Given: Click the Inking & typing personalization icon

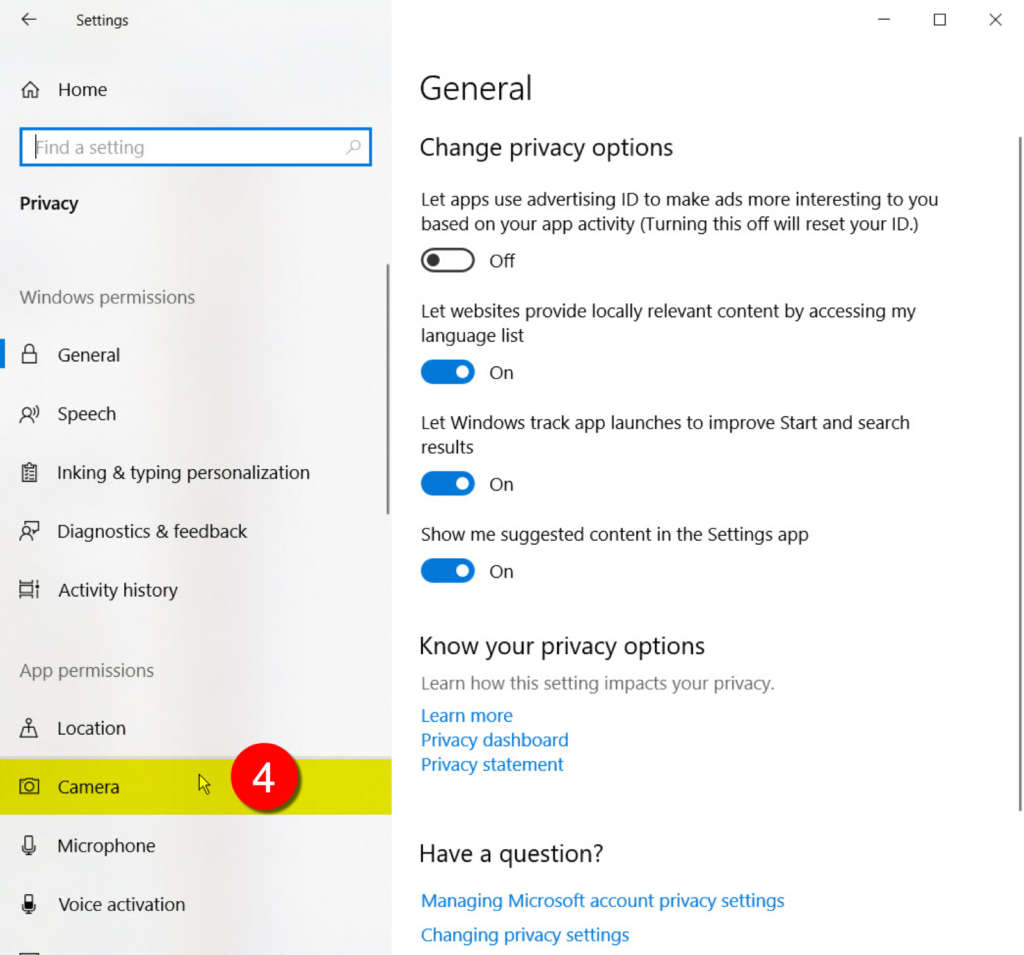Looking at the screenshot, I should click(30, 473).
